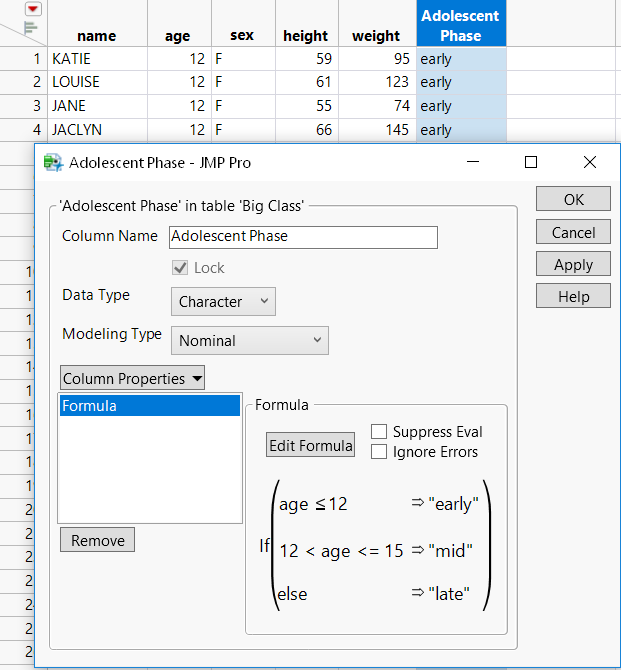This screenshot has height=670, width=621.
Task: Expand the Modeling Type combo box
Action: click(249, 341)
